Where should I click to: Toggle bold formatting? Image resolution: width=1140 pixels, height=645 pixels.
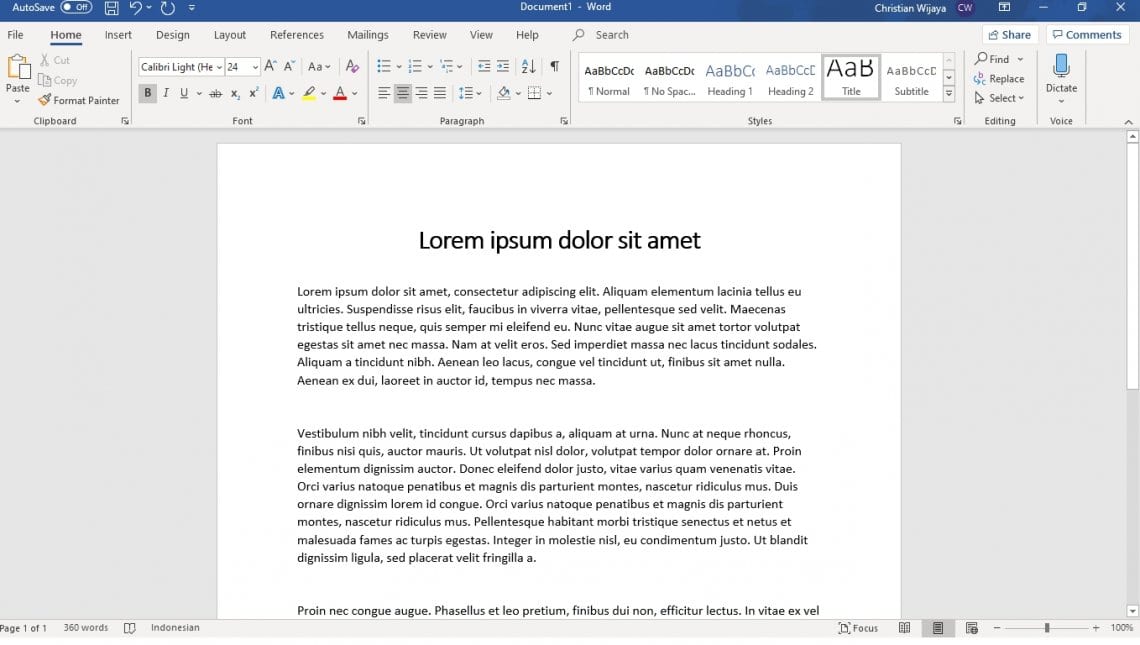147,92
